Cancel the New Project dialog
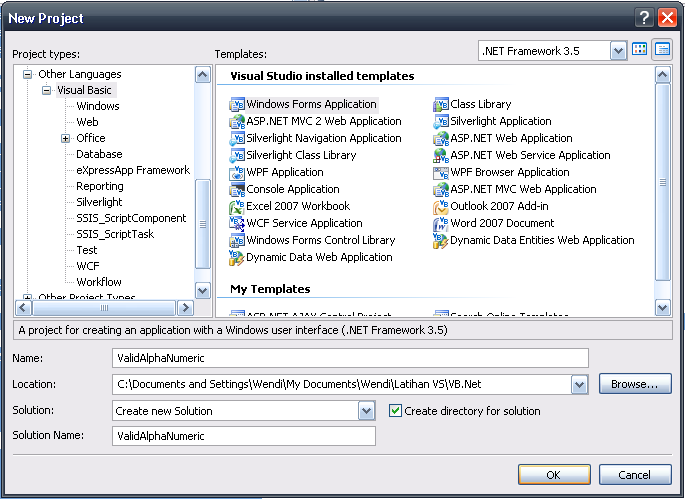Screen dimensions: 685x499 click(x=635, y=475)
